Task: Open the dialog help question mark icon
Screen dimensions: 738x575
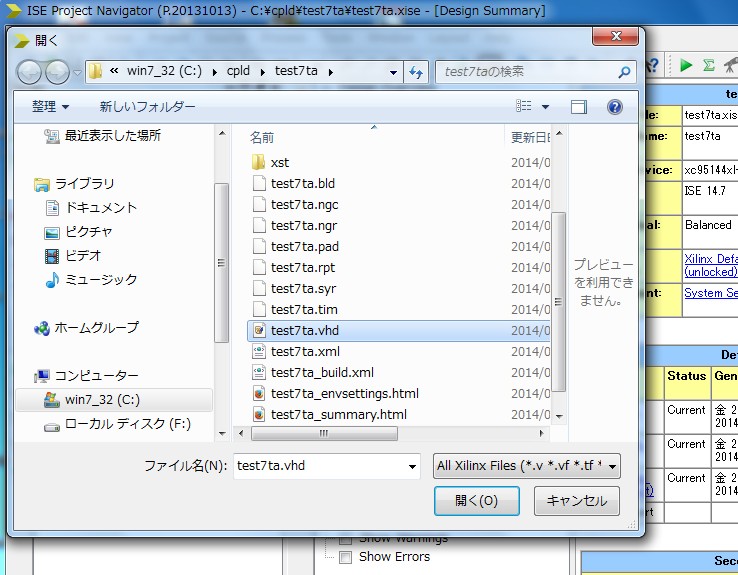Action: point(615,107)
